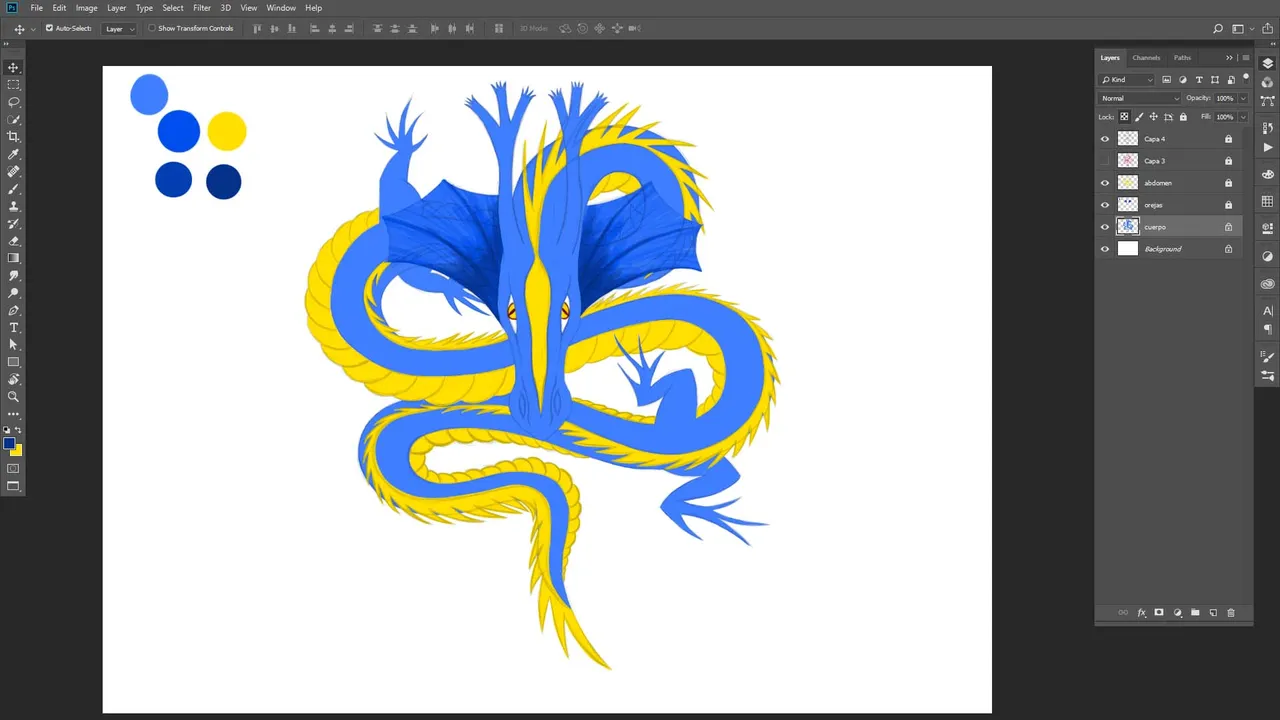This screenshot has width=1280, height=720.
Task: Select the Eyedropper tool
Action: pos(13,154)
